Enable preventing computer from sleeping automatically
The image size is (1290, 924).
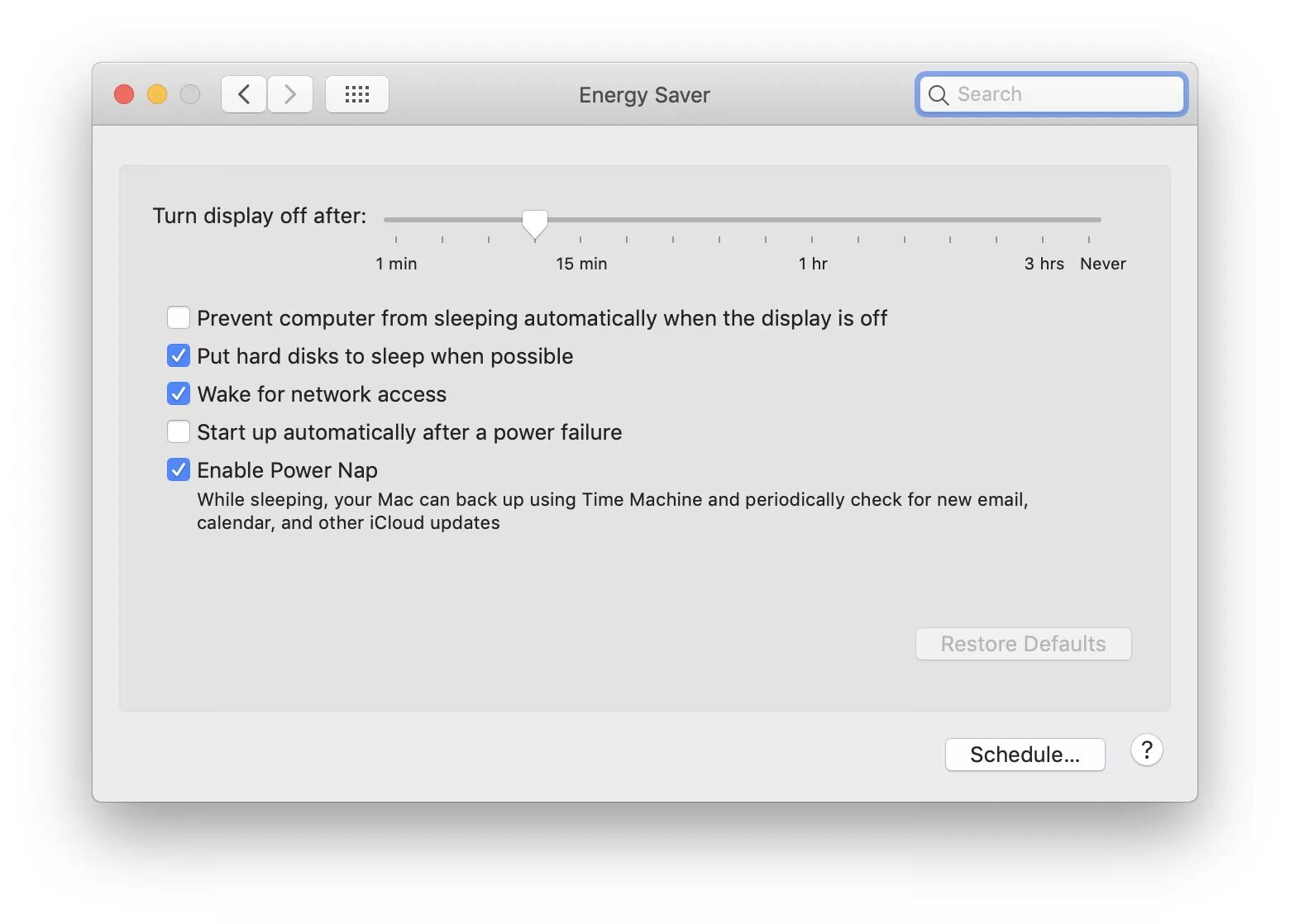179,317
